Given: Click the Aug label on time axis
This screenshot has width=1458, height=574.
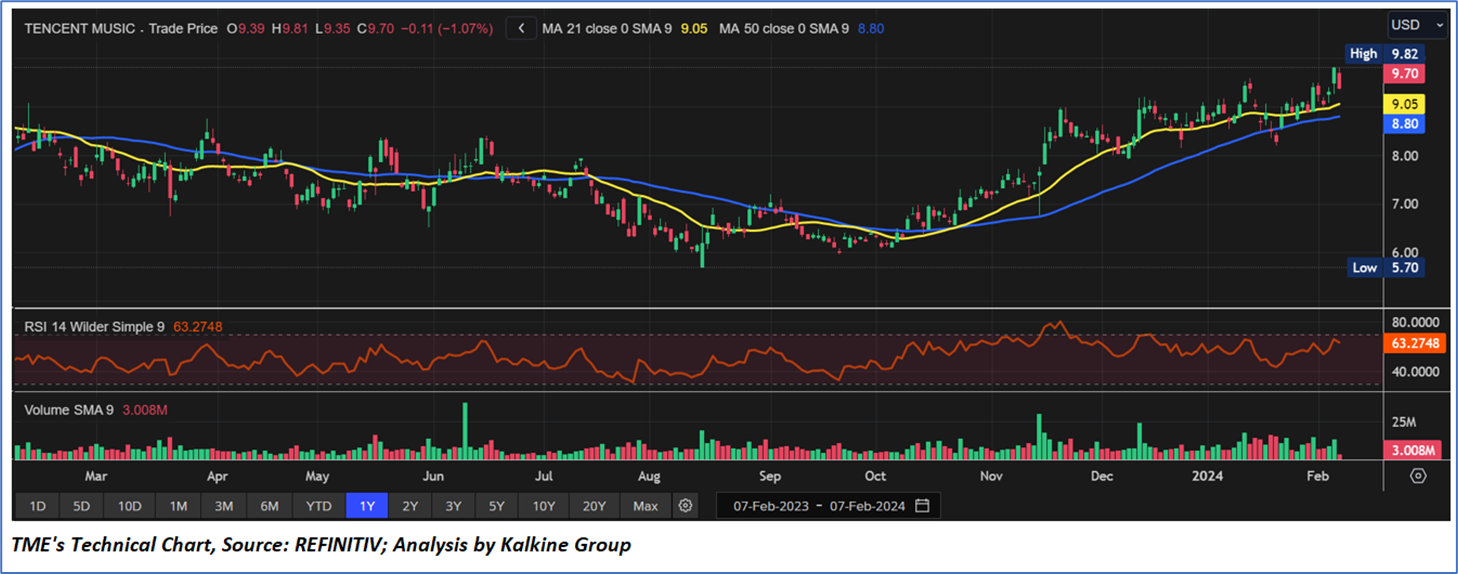Looking at the screenshot, I should pyautogui.click(x=649, y=476).
